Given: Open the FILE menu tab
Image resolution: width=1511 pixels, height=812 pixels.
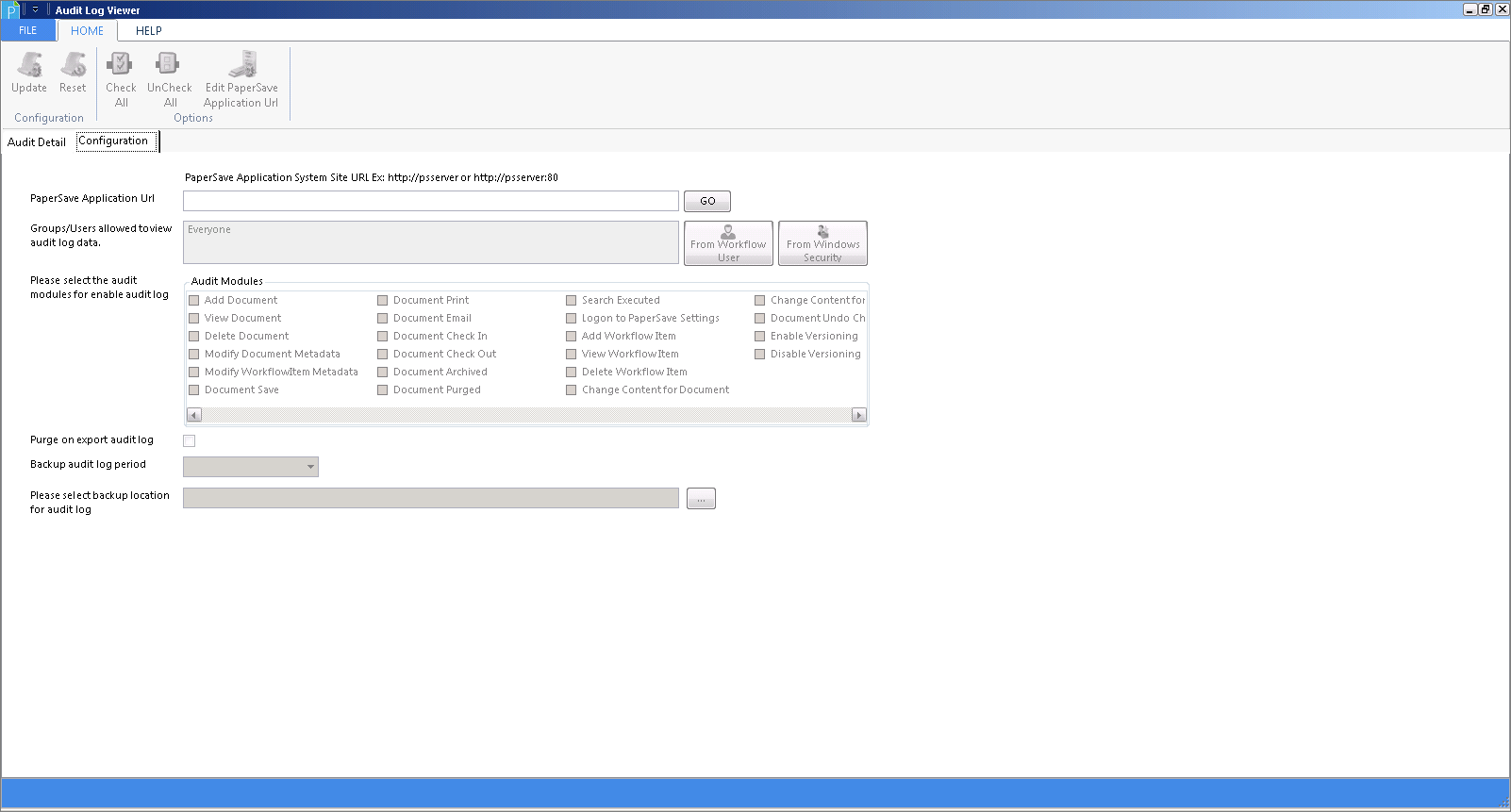Looking at the screenshot, I should click(28, 30).
